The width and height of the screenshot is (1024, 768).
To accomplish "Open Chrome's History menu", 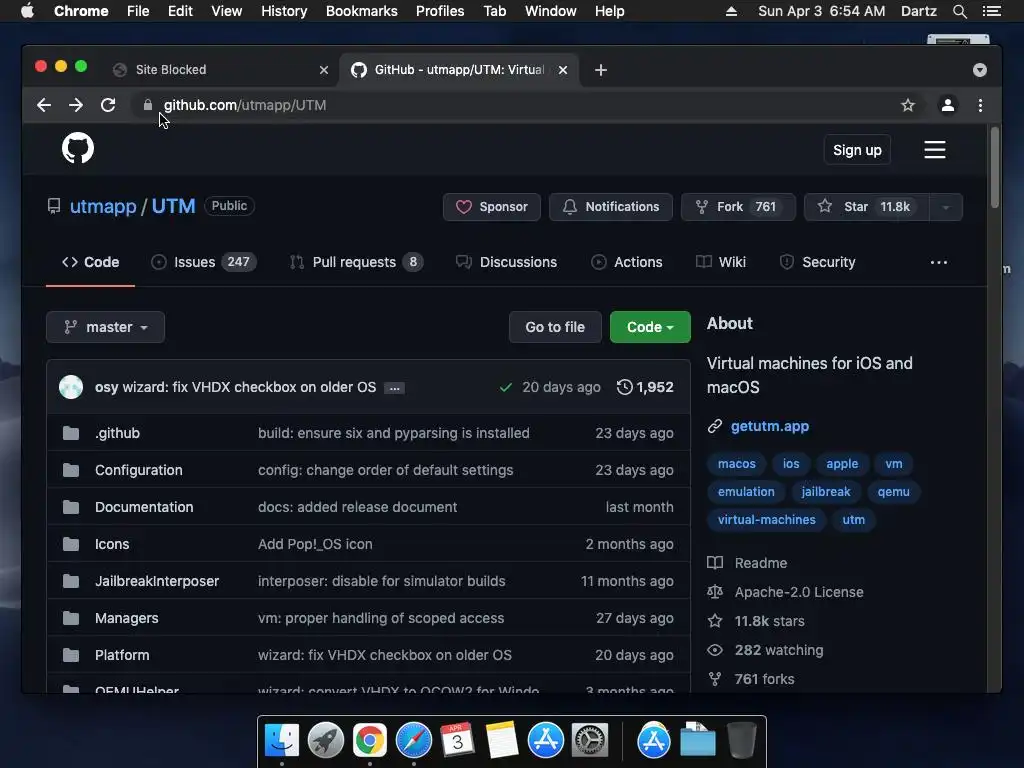I will tap(284, 11).
